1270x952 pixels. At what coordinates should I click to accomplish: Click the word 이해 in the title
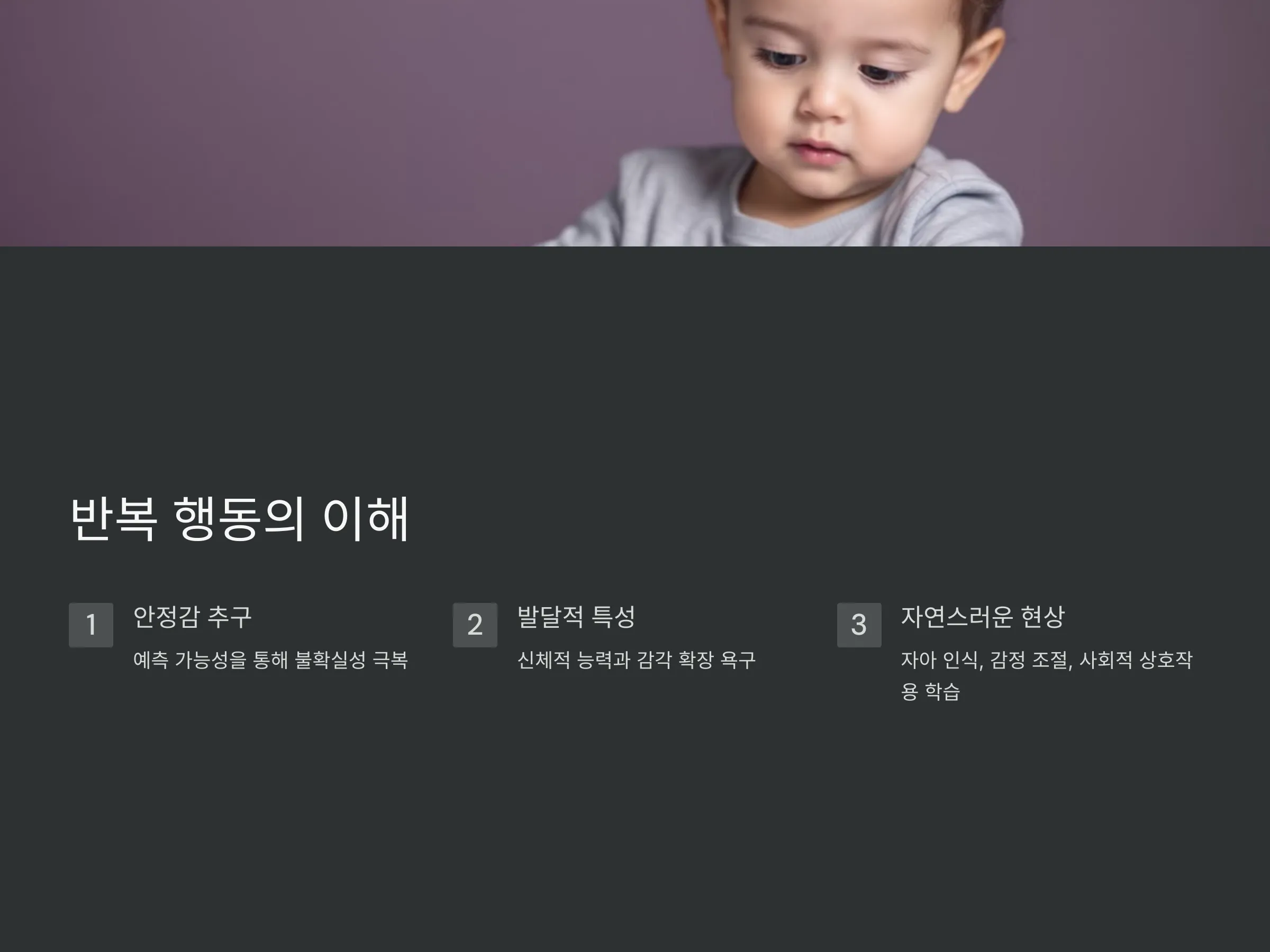[x=366, y=519]
